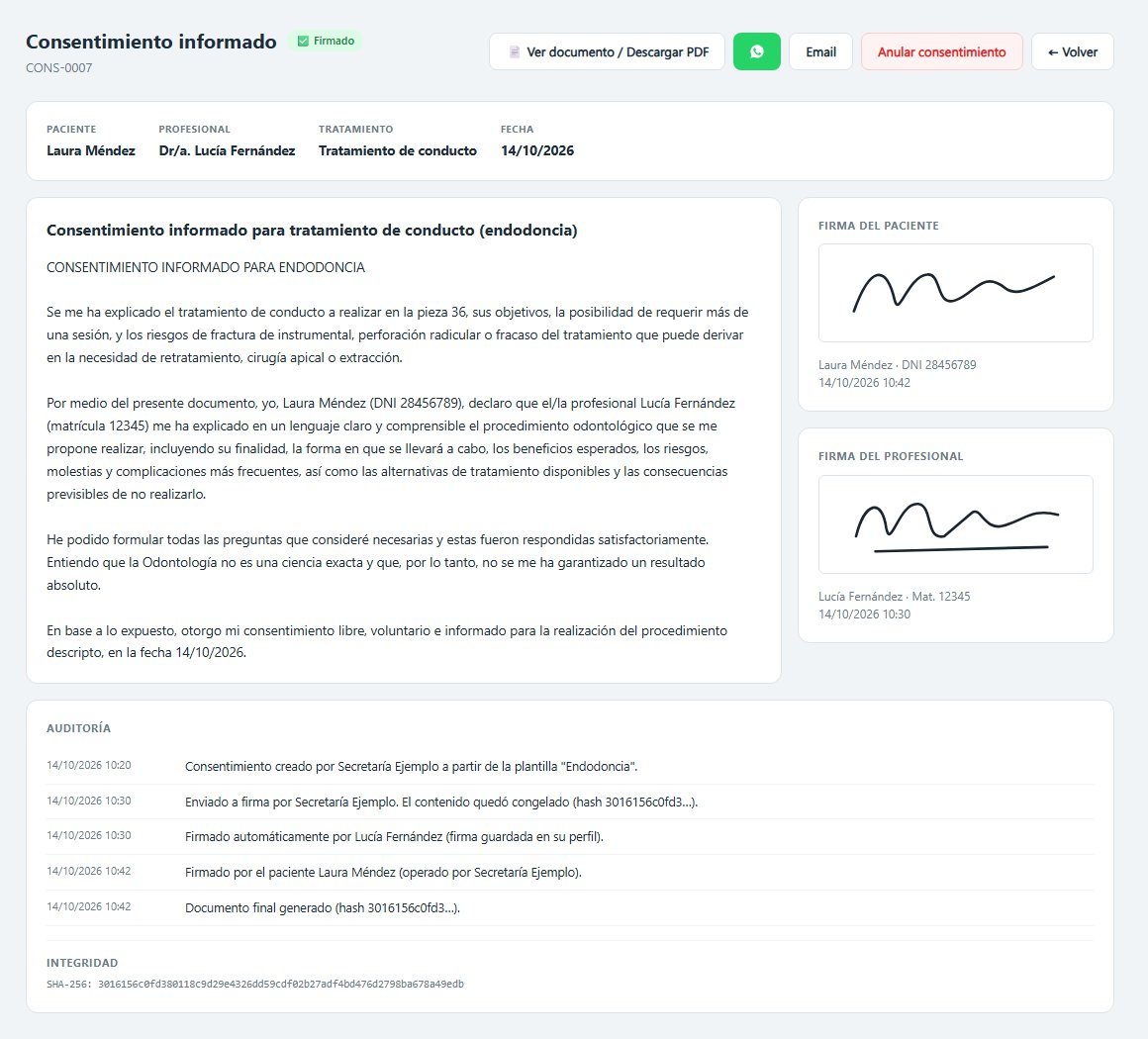Click the date 14/10/2026 under FECHA

(x=537, y=150)
